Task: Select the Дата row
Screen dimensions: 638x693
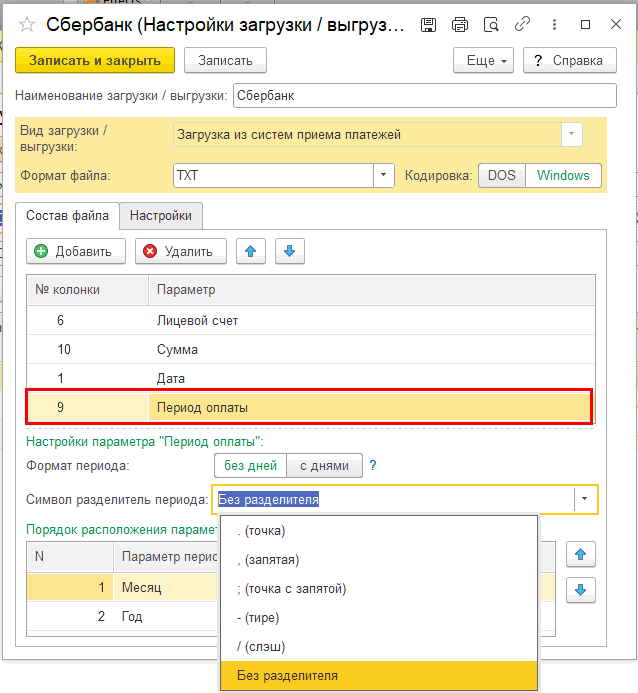Action: [311, 378]
